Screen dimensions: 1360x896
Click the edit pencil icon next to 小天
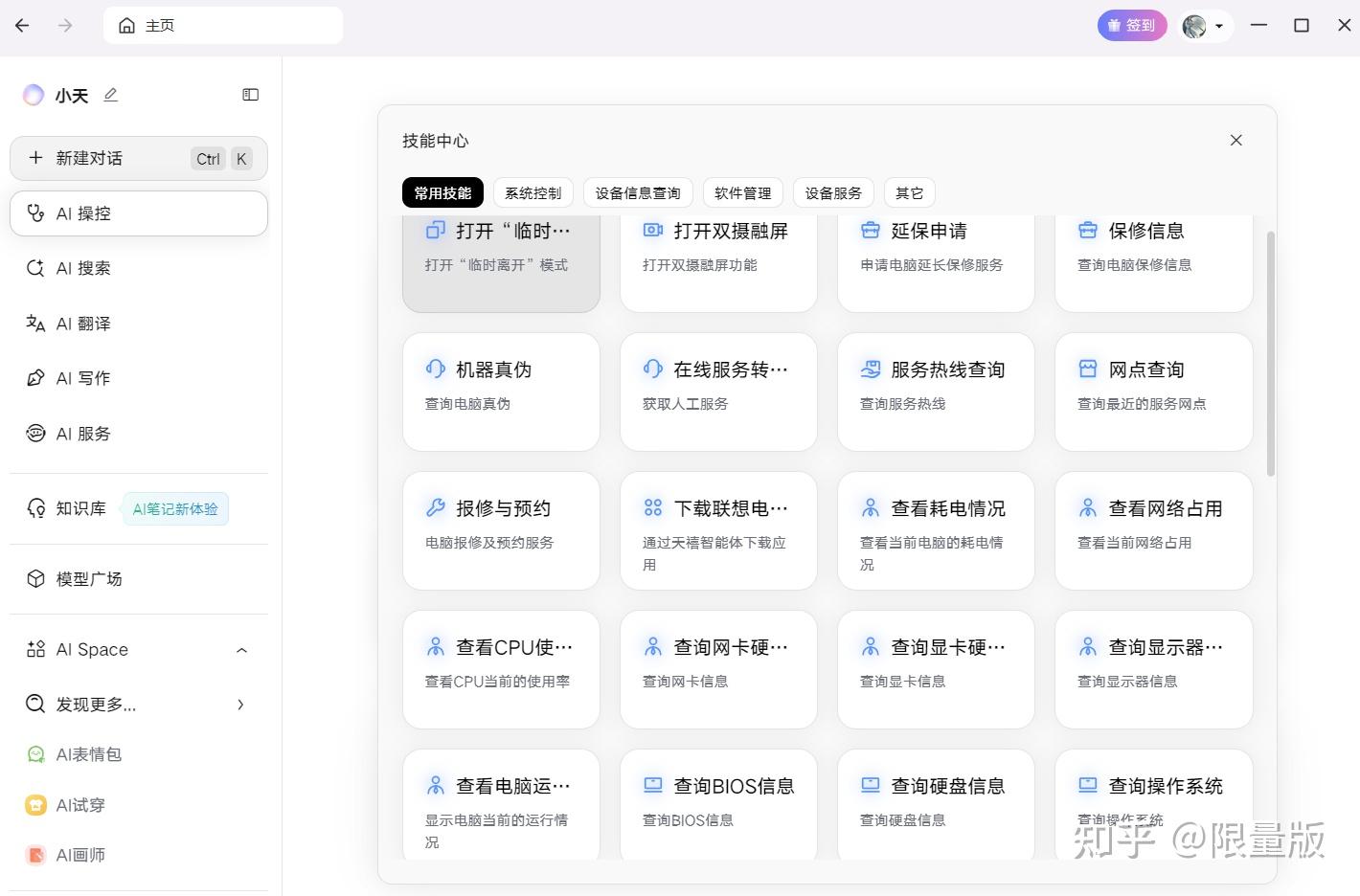pyautogui.click(x=111, y=95)
